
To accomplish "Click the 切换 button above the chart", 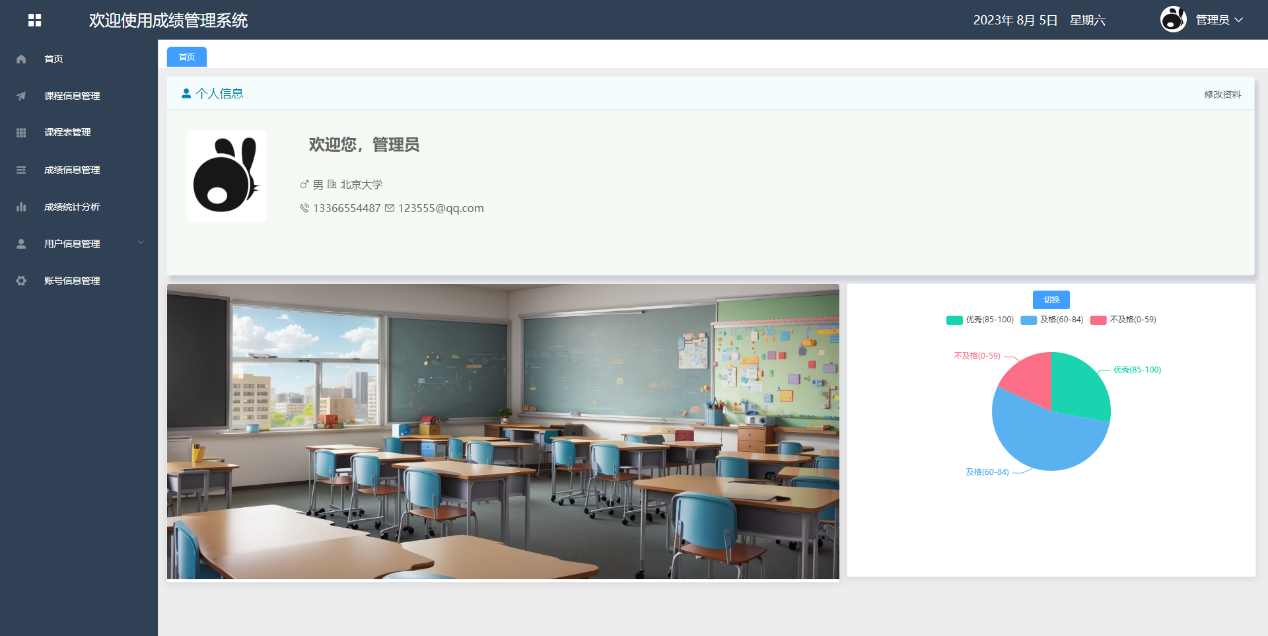I will click(1051, 300).
